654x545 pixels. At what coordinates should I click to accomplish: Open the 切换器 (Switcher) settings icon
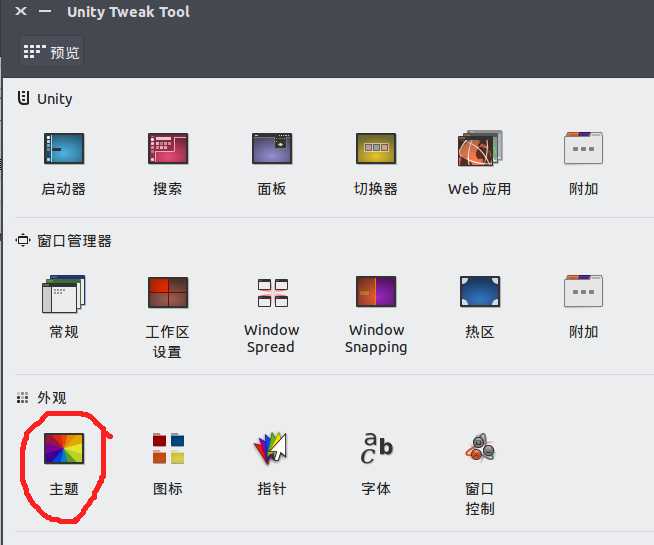tap(376, 149)
